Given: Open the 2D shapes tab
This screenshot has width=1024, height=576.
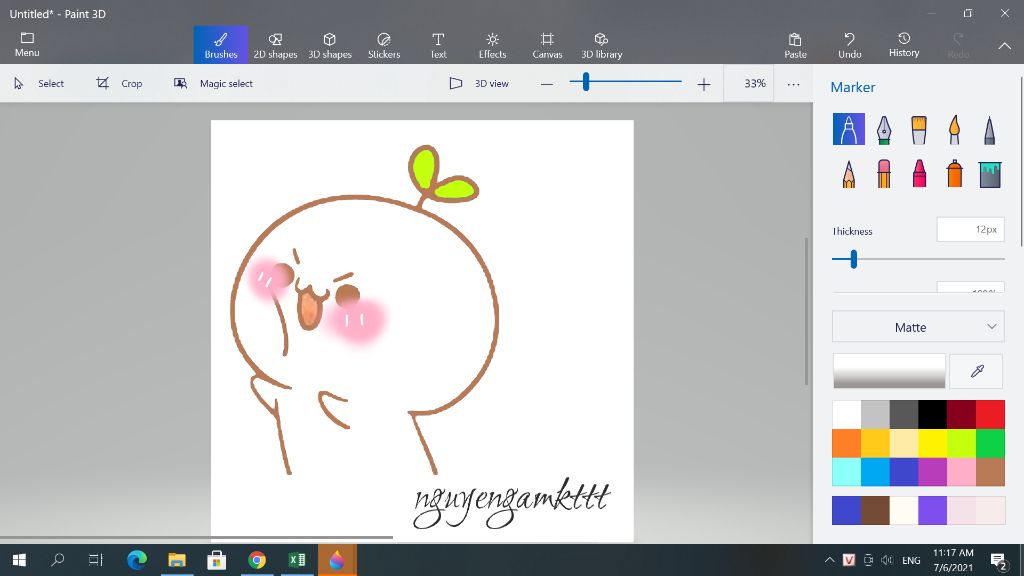Looking at the screenshot, I should [275, 45].
